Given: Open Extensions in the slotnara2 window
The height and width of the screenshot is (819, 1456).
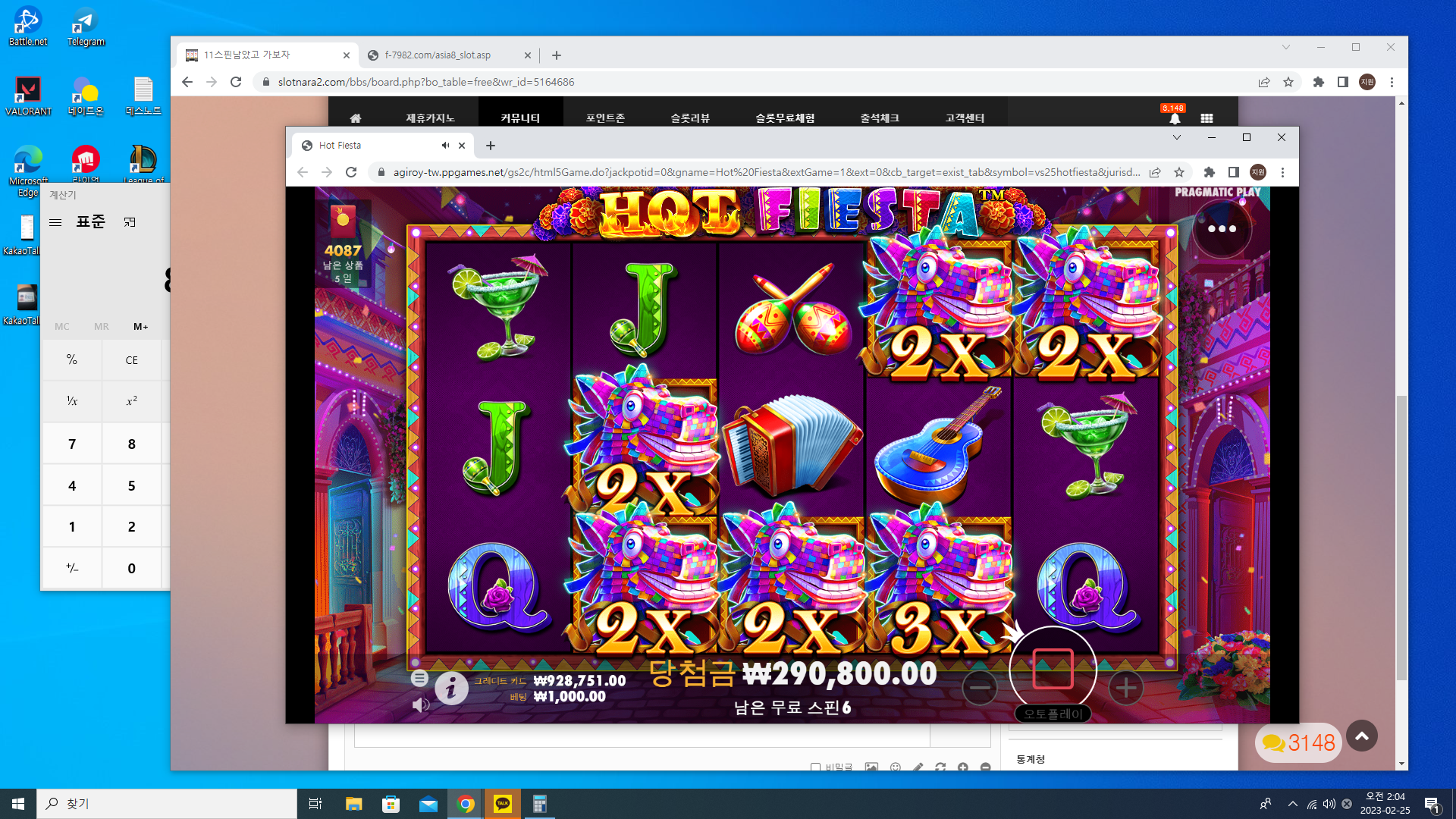Looking at the screenshot, I should (1319, 82).
